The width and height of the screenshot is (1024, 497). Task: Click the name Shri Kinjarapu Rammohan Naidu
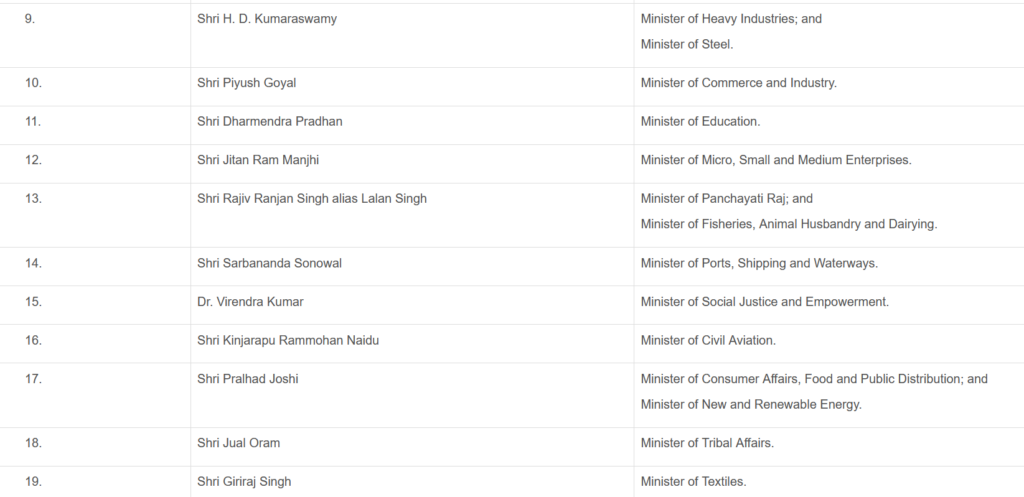point(288,340)
